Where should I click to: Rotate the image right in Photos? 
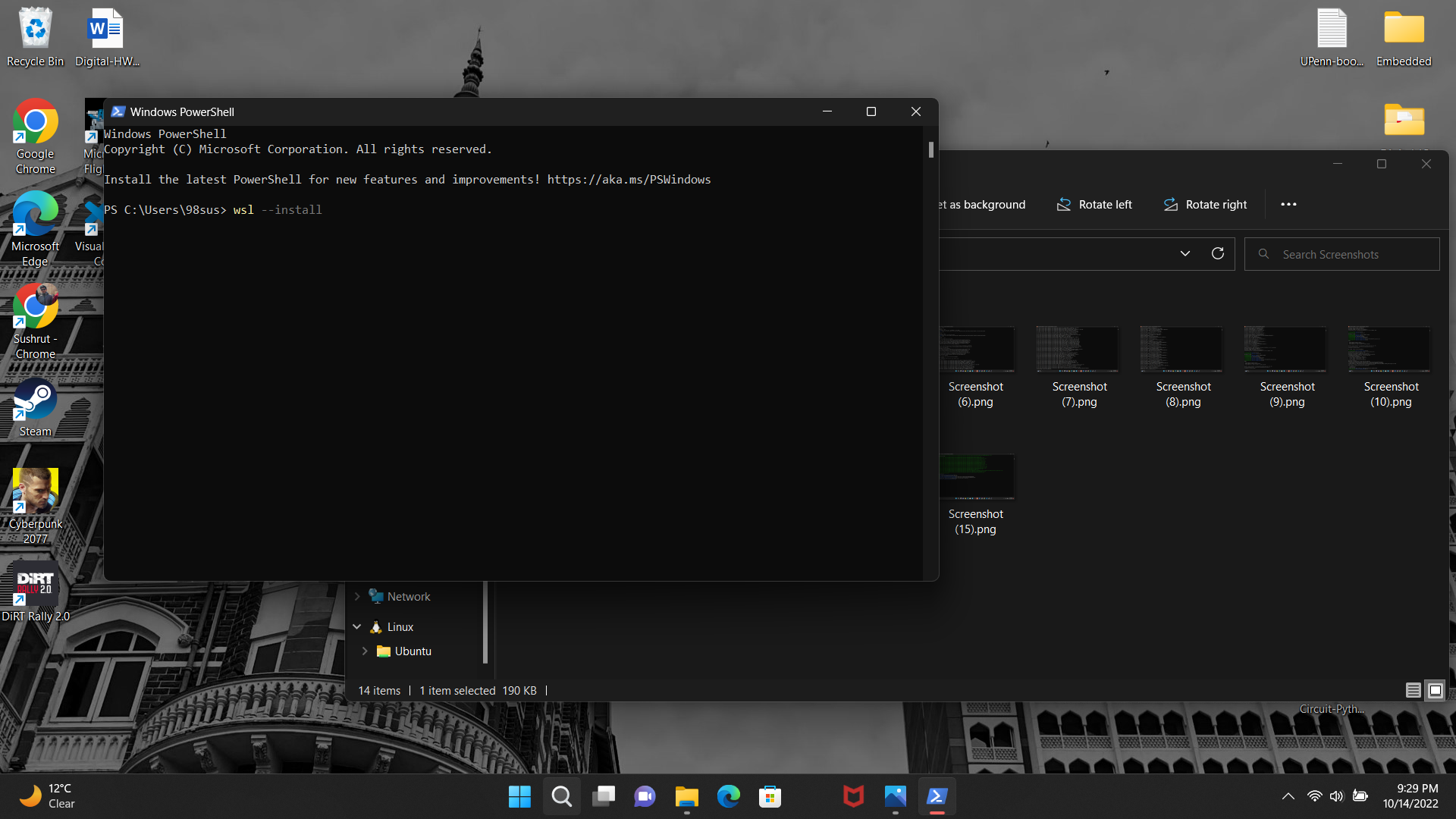tap(1205, 204)
